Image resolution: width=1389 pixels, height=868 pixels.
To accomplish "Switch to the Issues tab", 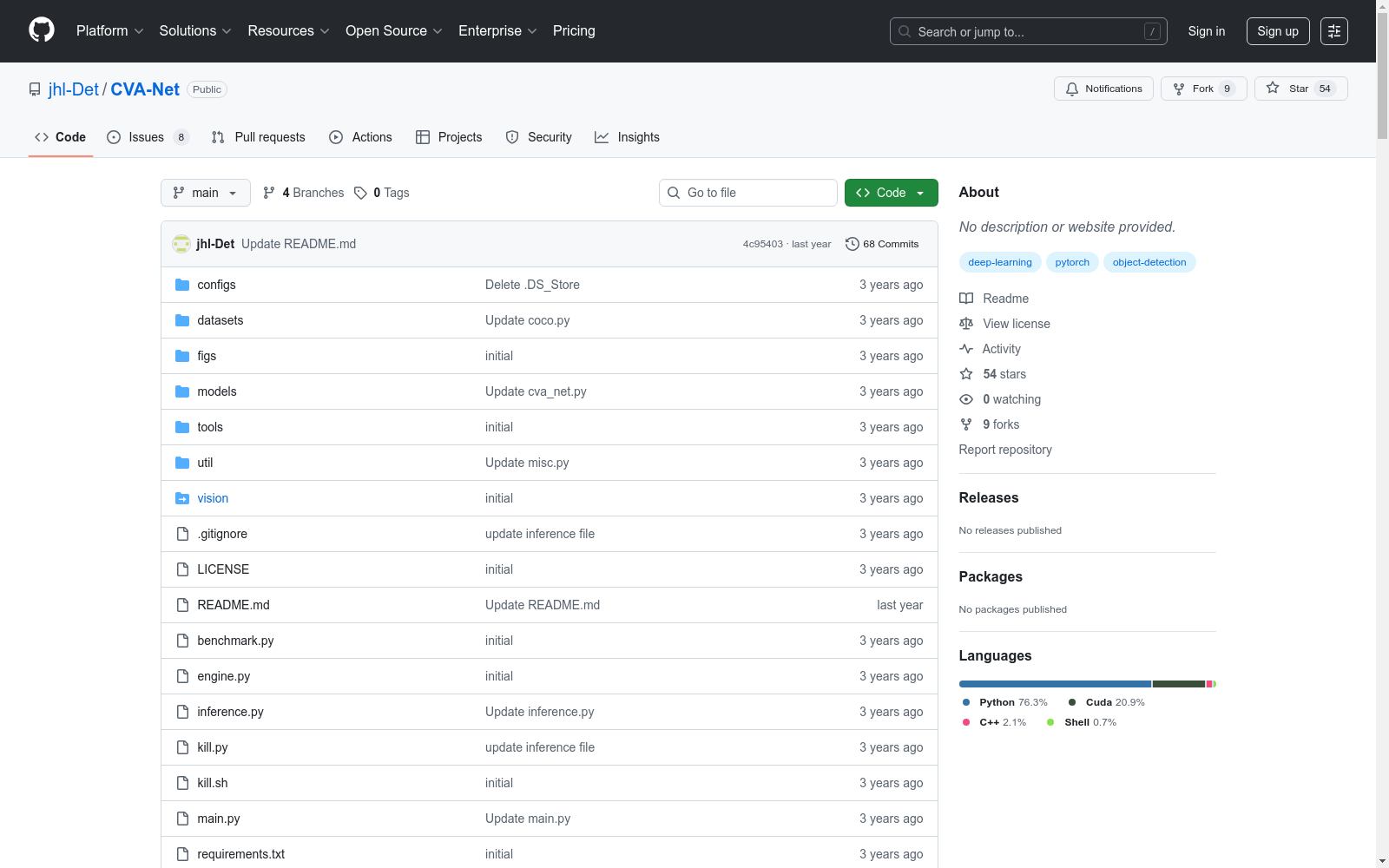I will [x=148, y=137].
